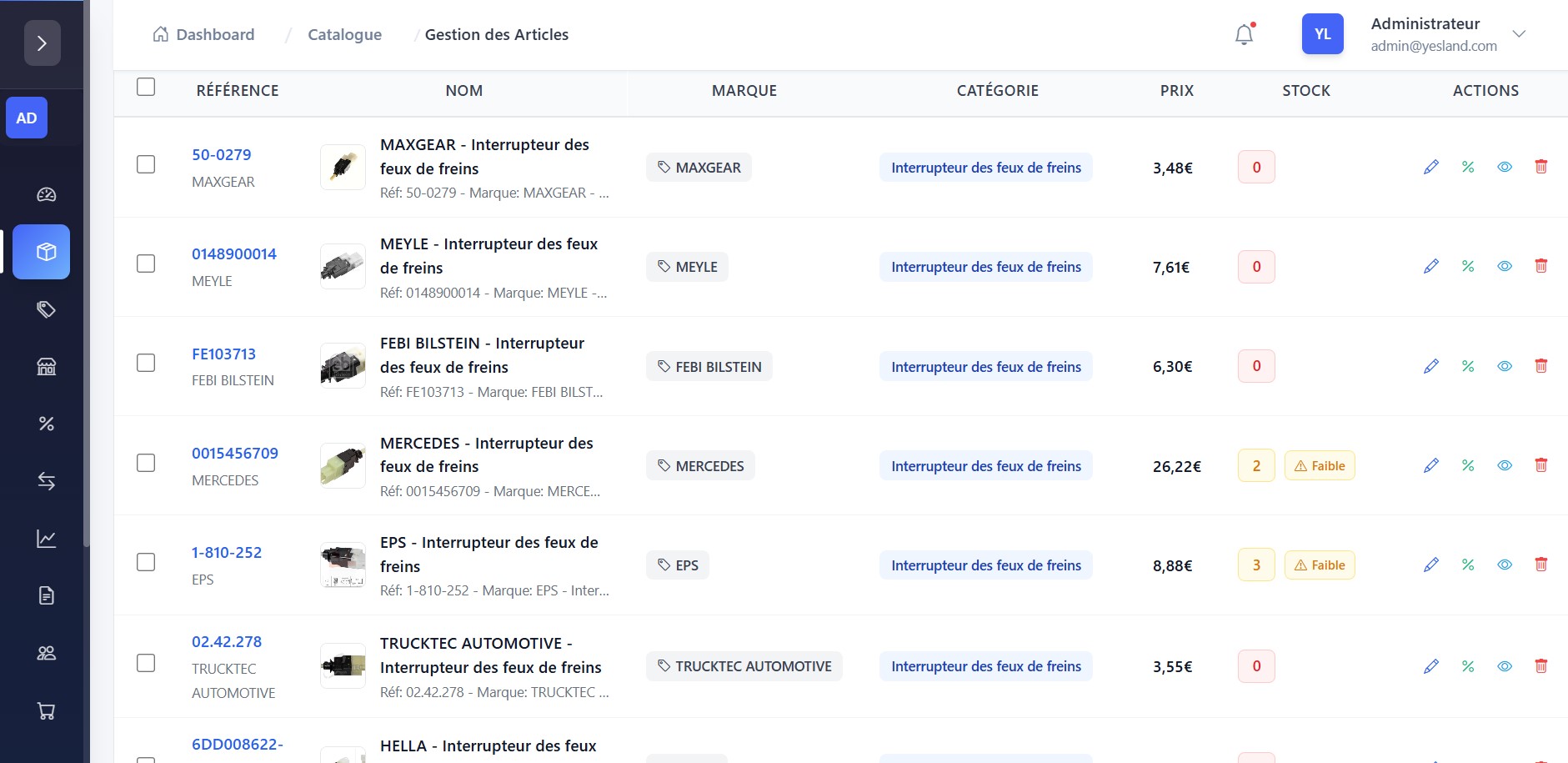
Task: Click the MERCEDES article product thumbnail
Action: 343,465
